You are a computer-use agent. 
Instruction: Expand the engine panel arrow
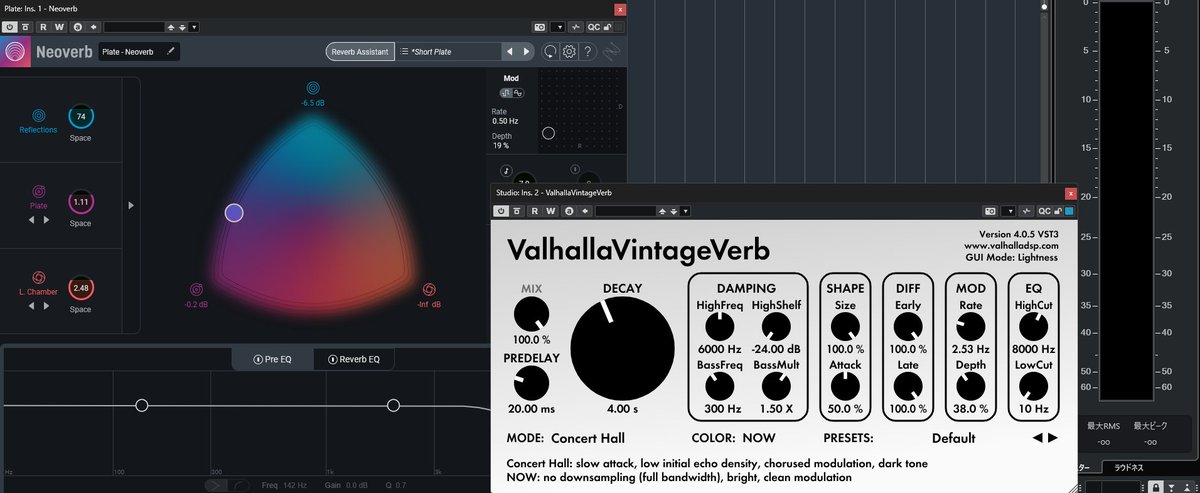click(131, 205)
